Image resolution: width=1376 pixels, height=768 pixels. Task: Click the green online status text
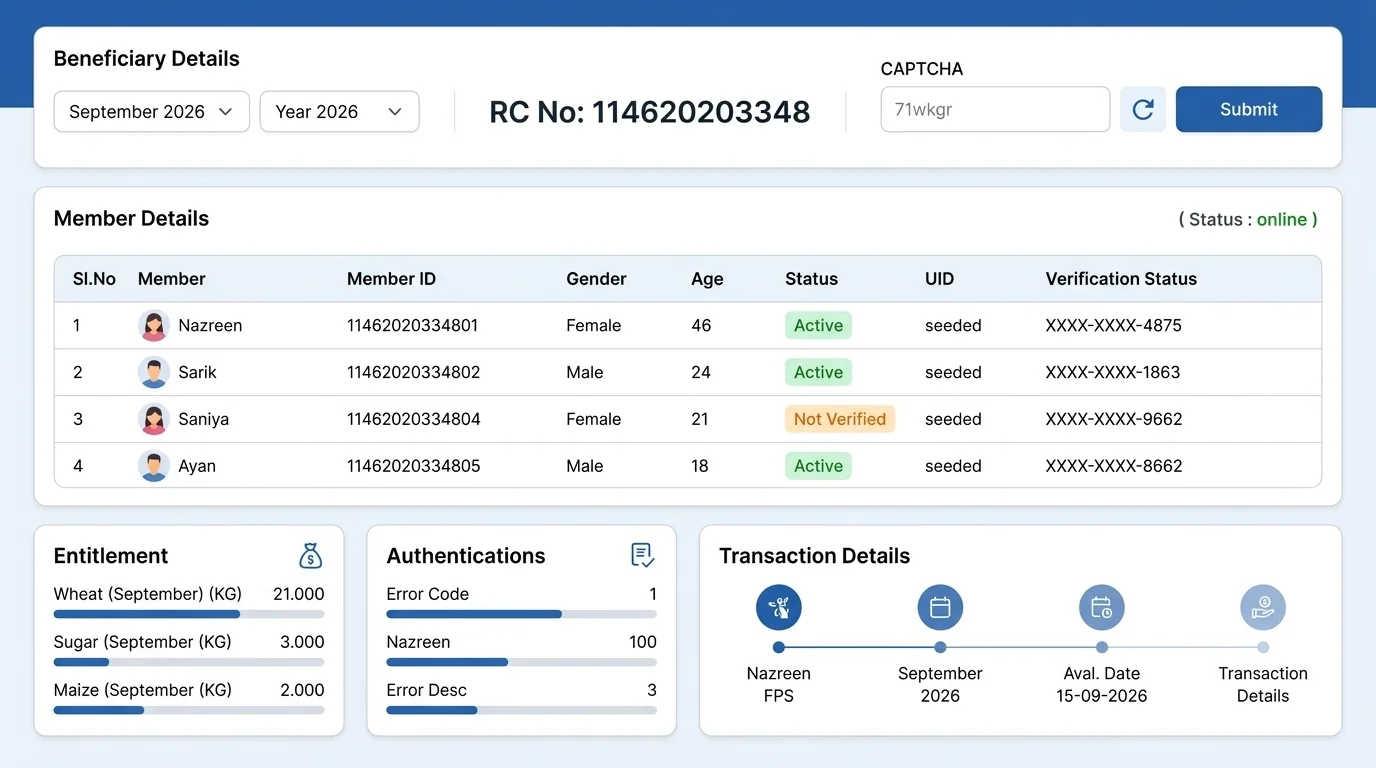(x=1282, y=219)
